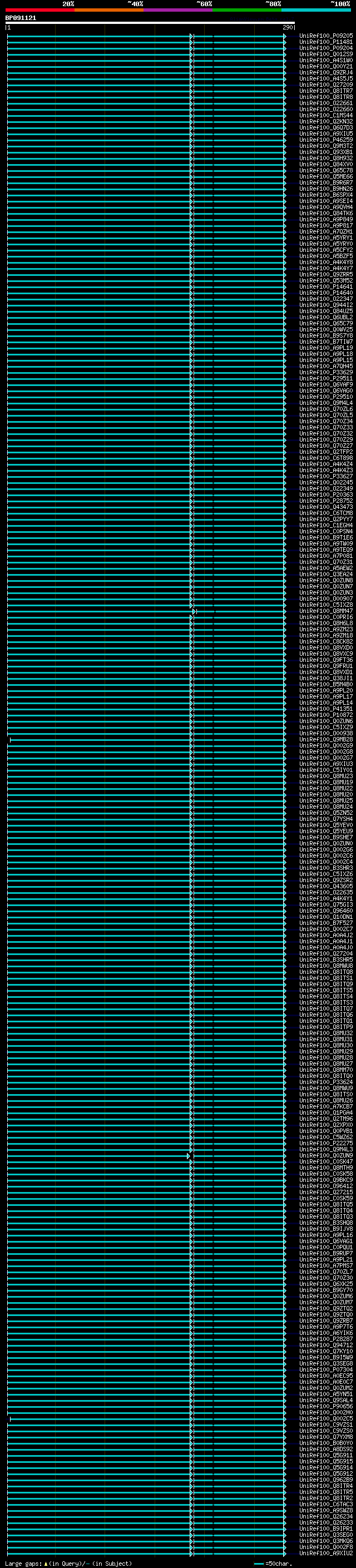
Task: Select hit label UniRef100_P46259
Action: 326,140
